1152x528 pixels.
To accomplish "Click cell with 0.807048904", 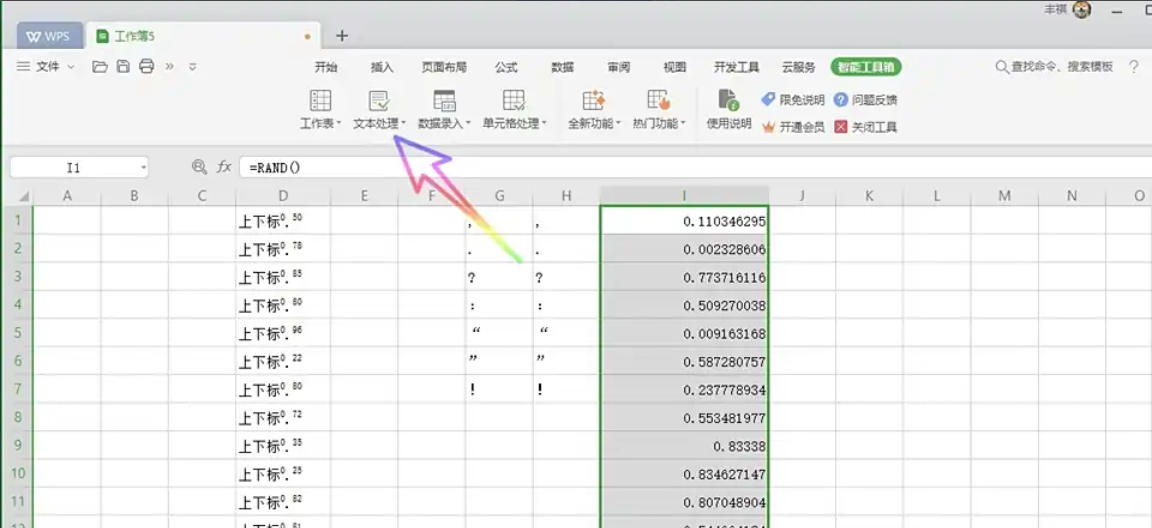I will click(684, 502).
